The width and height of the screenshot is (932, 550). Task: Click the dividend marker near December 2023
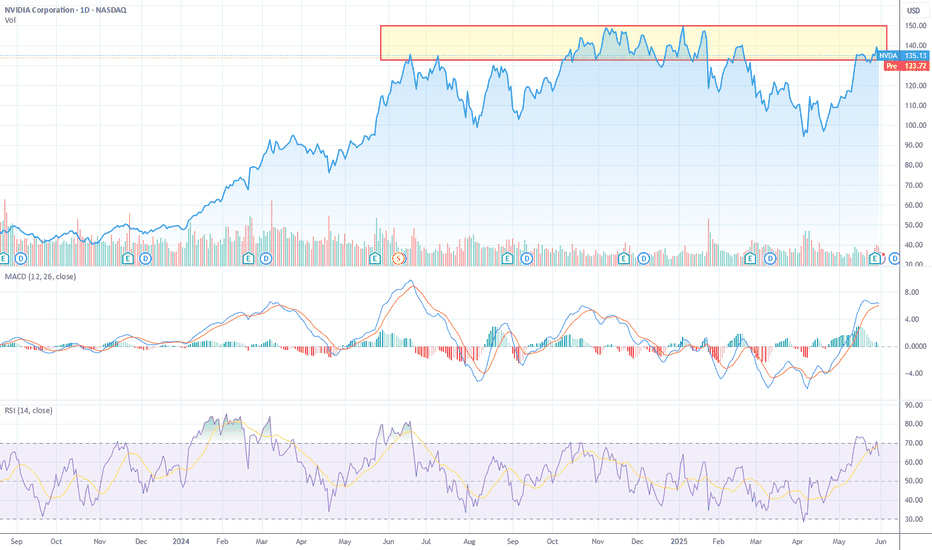click(145, 259)
